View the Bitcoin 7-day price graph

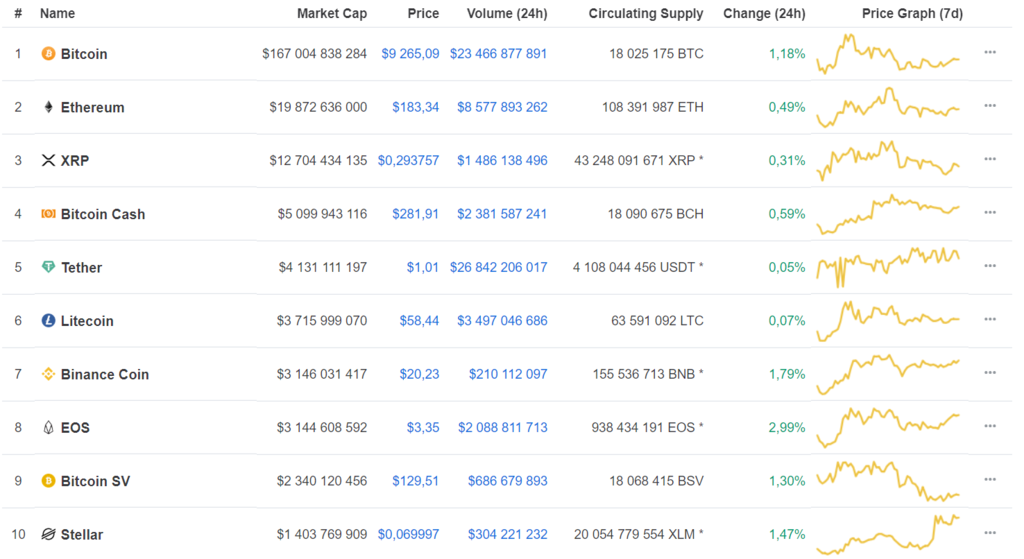click(x=888, y=54)
